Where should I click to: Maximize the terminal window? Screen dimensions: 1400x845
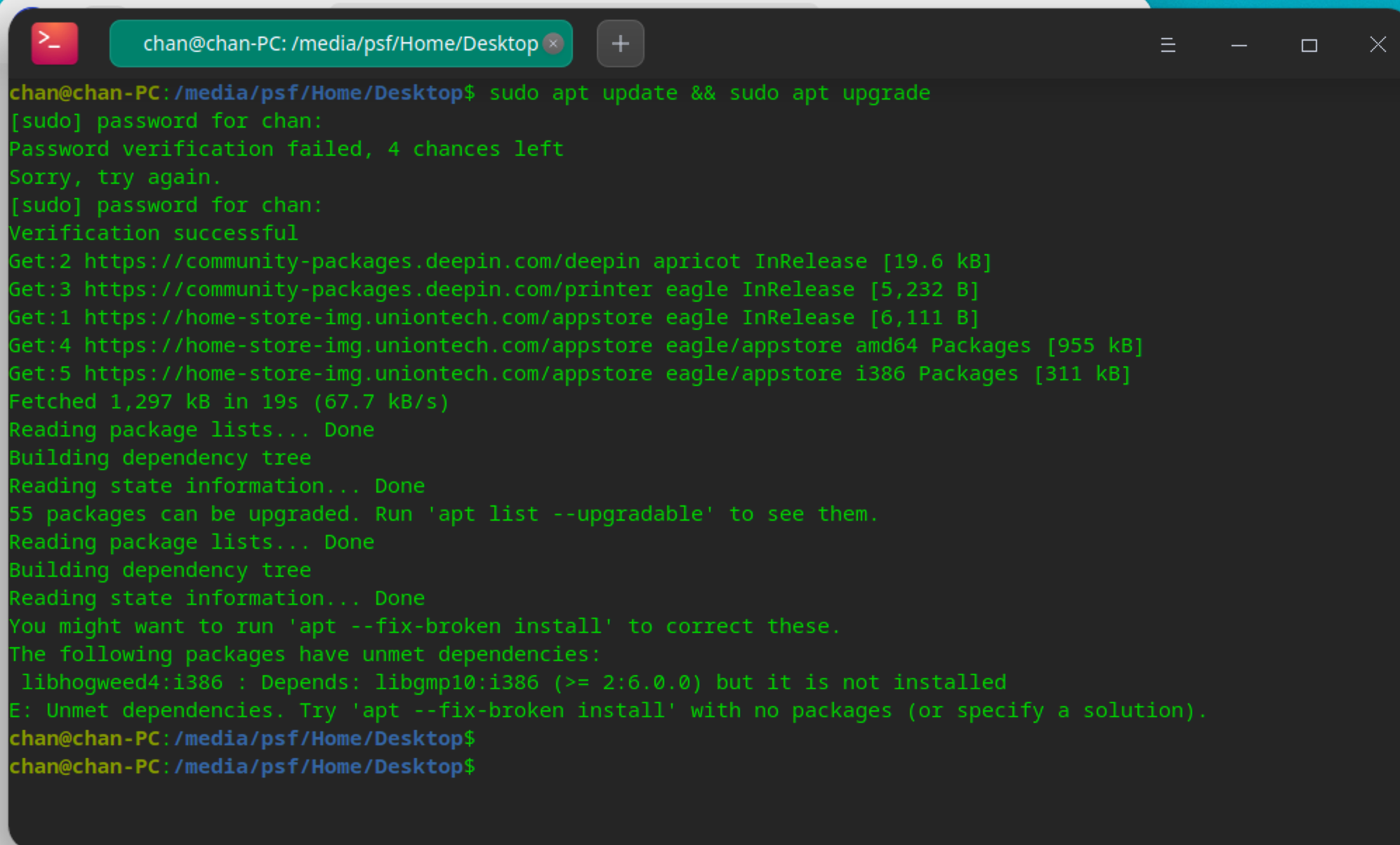[1309, 46]
